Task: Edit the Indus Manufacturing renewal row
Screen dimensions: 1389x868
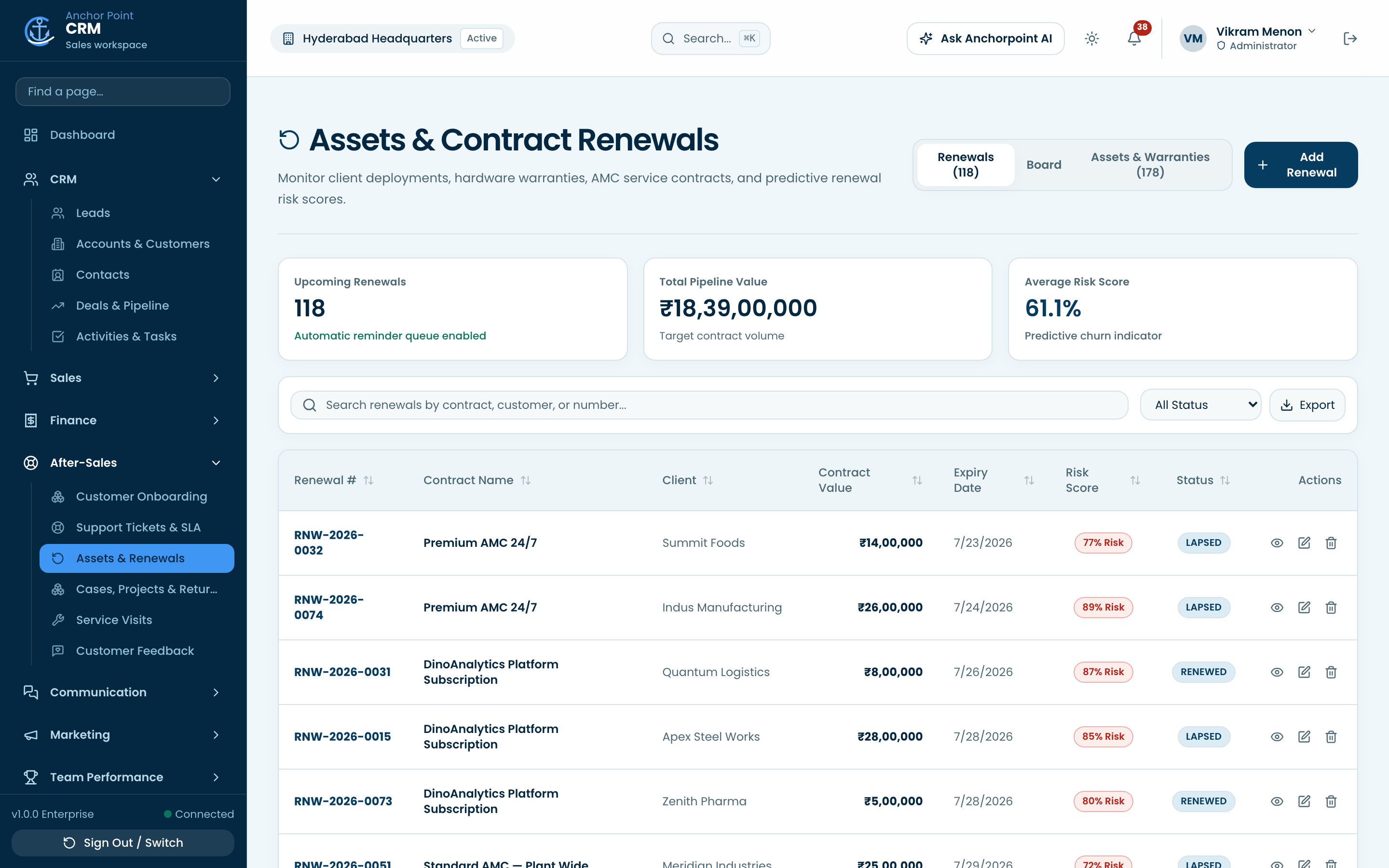Action: coord(1304,608)
